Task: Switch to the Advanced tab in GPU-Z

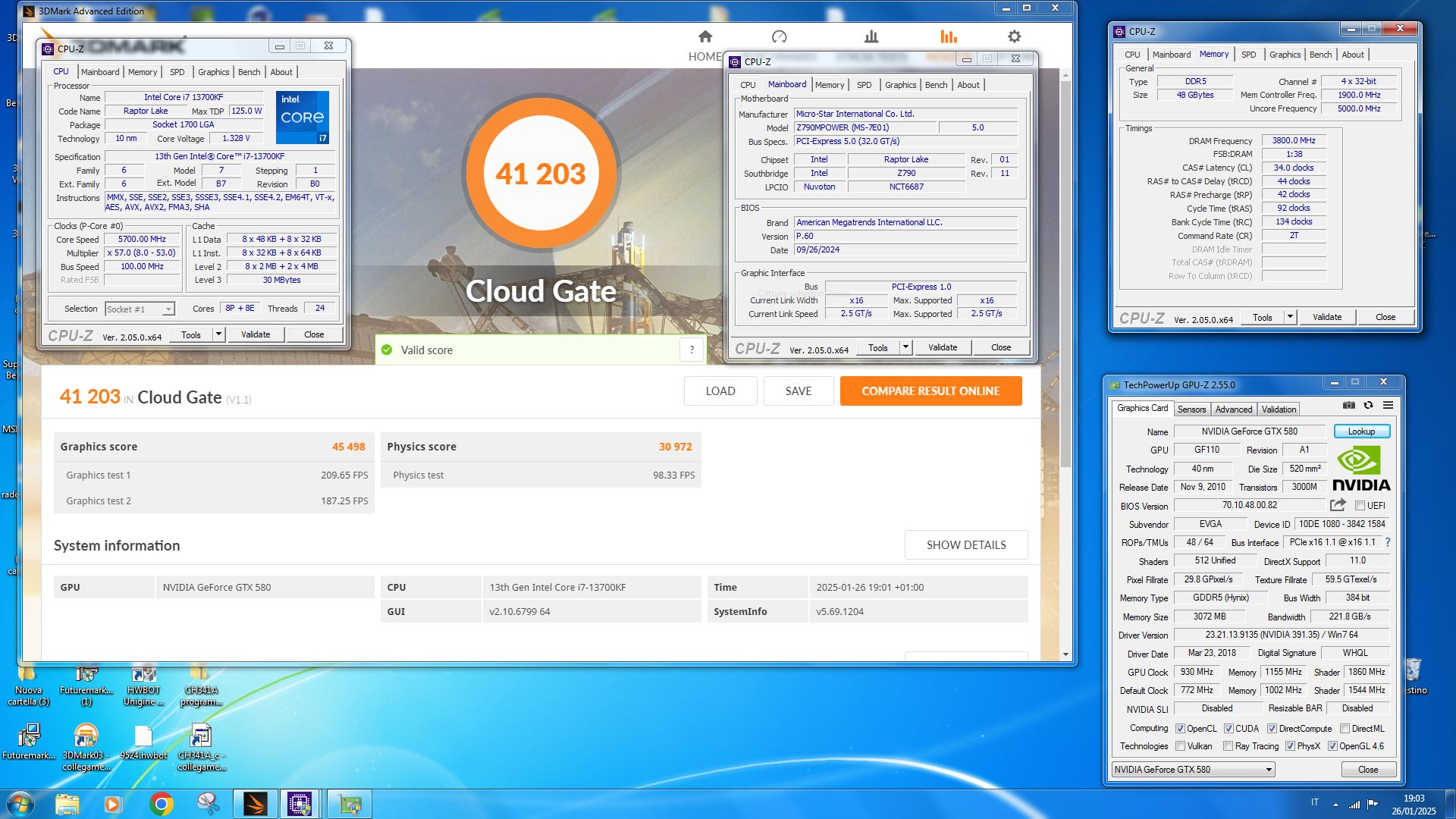Action: click(1234, 409)
